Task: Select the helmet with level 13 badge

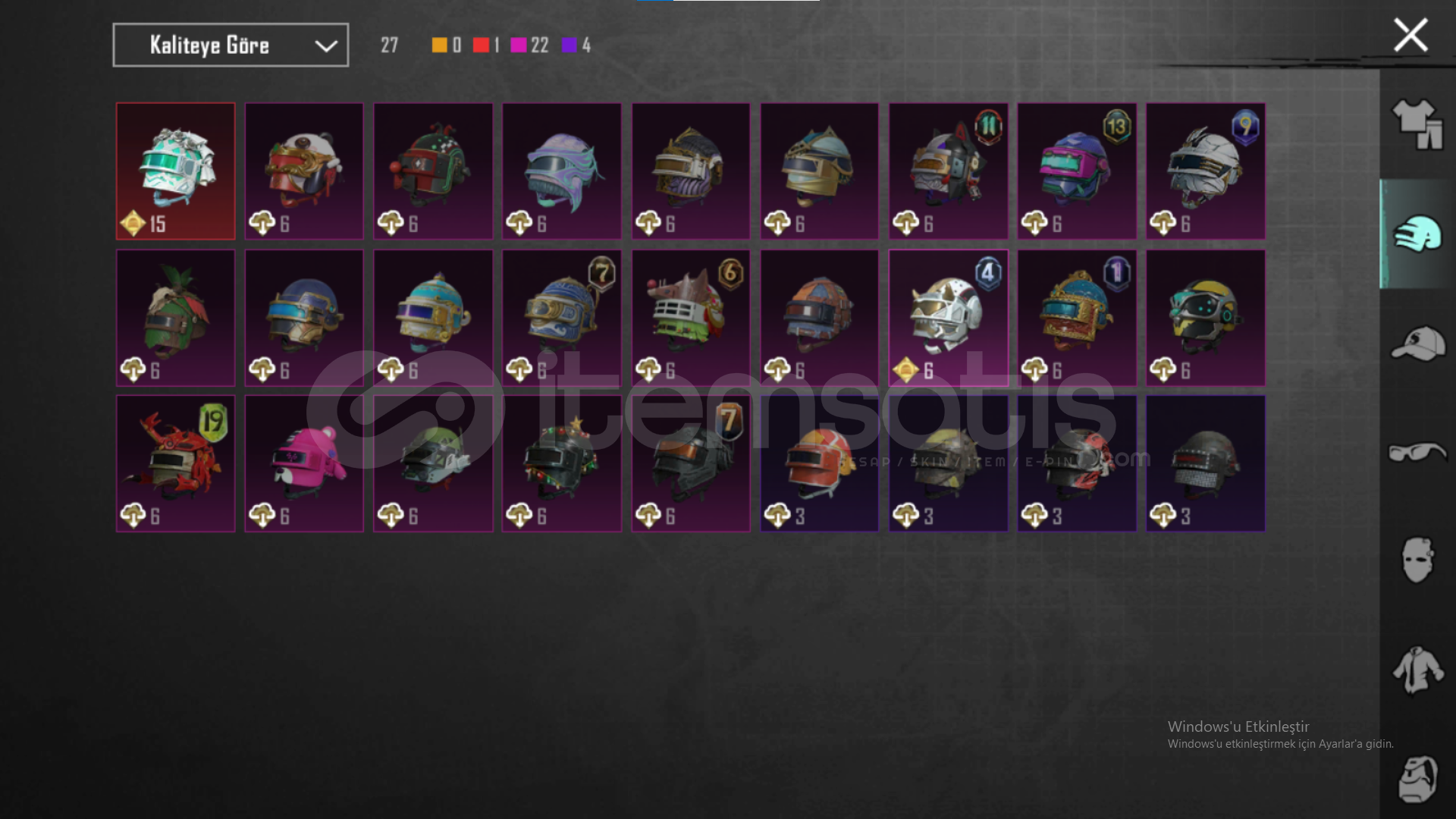Action: point(1077,171)
